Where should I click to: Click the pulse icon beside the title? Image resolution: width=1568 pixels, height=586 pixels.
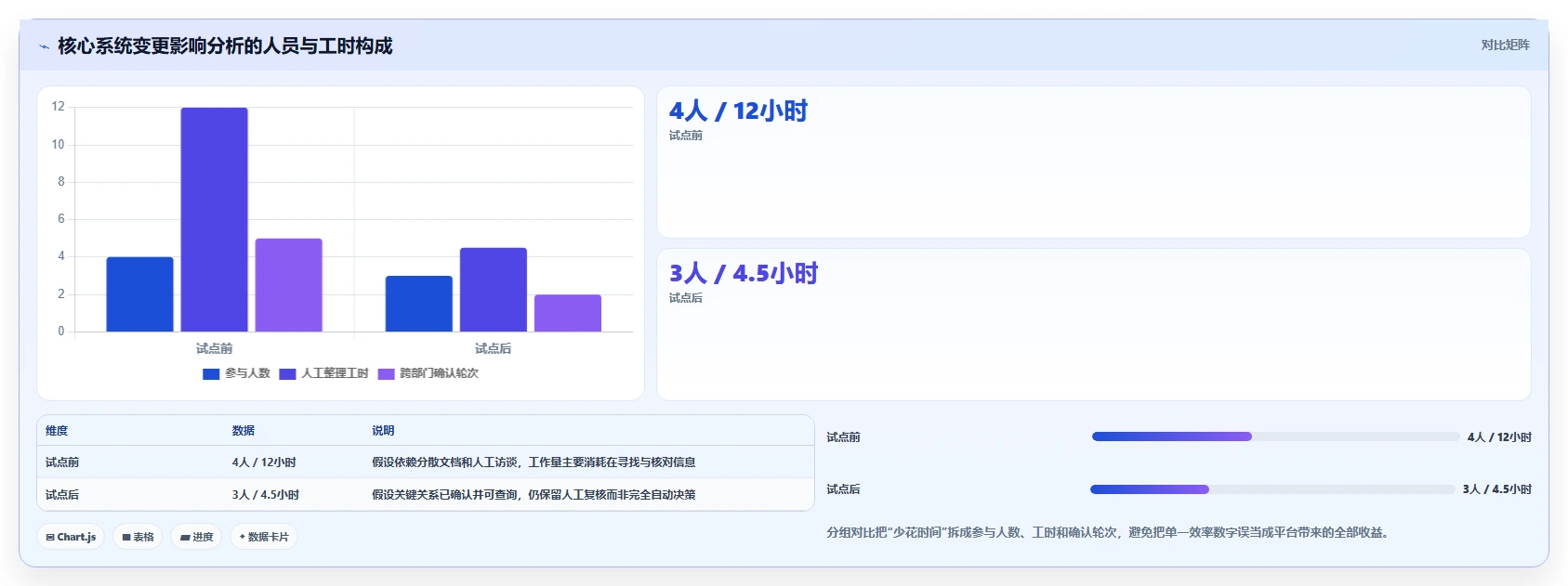click(x=44, y=46)
